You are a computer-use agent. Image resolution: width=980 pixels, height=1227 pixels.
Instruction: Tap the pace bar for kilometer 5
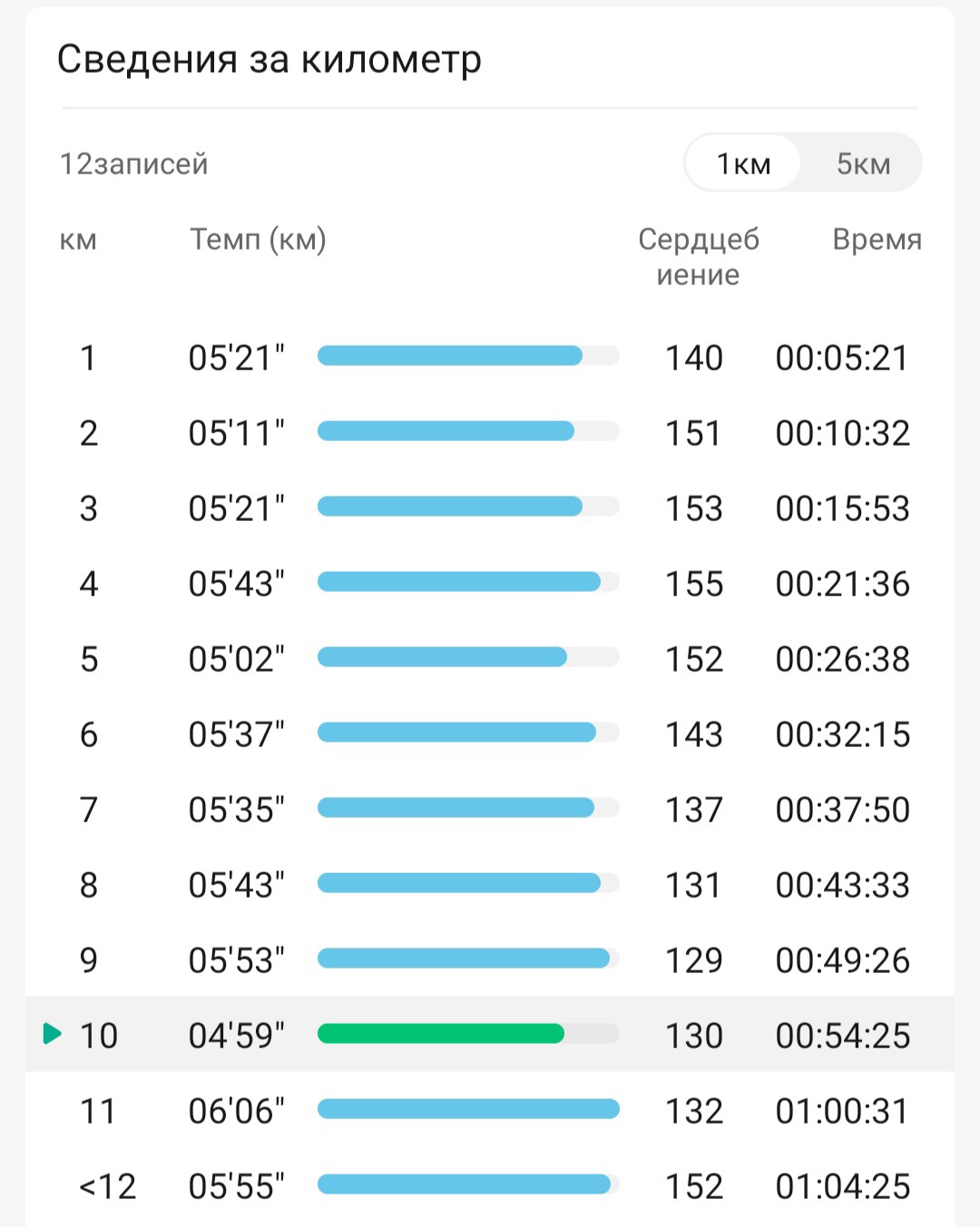[x=442, y=656]
